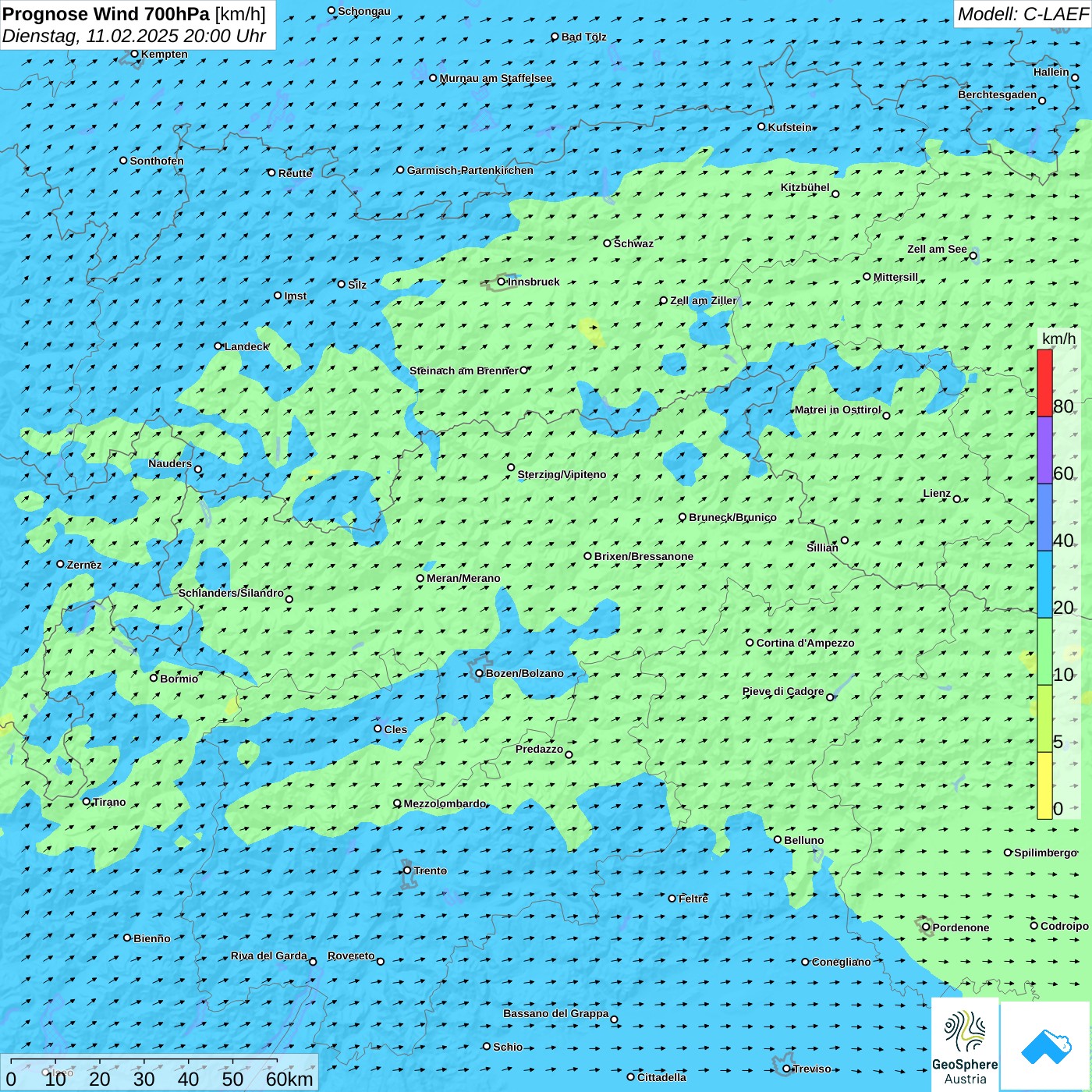
Task: Click the Pordenone city marker
Action: pos(926,927)
